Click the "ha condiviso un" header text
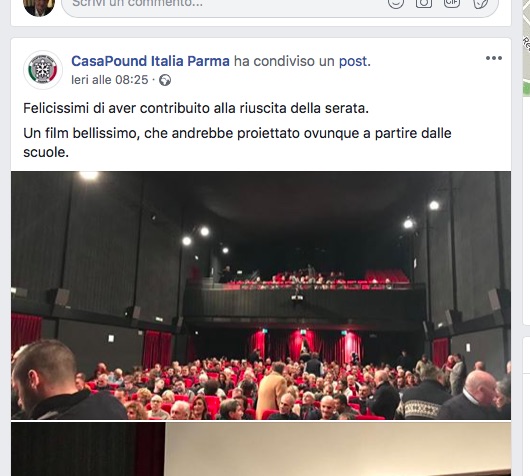Viewport: 530px width, 476px height. 284,61
